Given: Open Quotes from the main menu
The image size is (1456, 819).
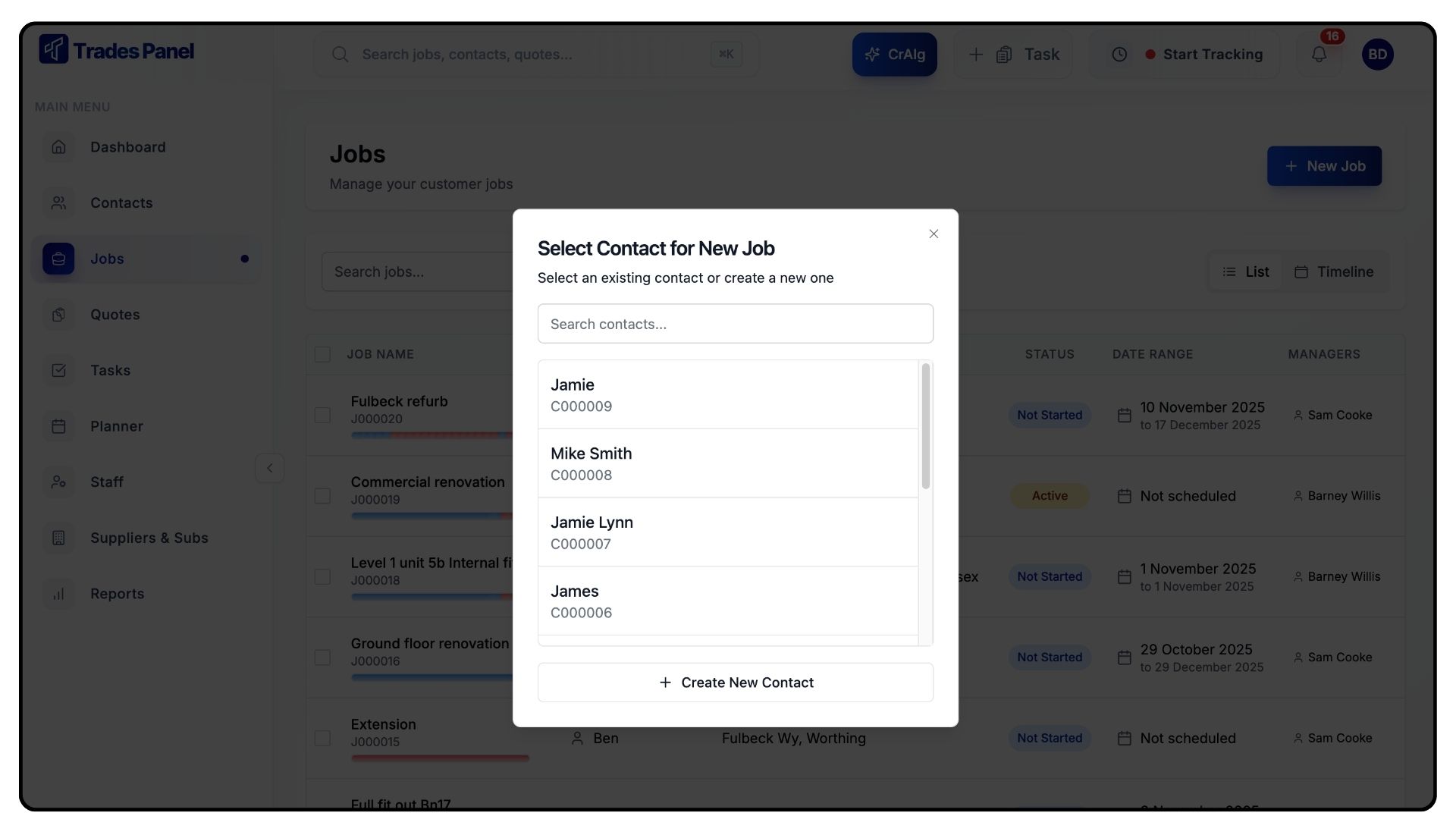Looking at the screenshot, I should point(115,315).
